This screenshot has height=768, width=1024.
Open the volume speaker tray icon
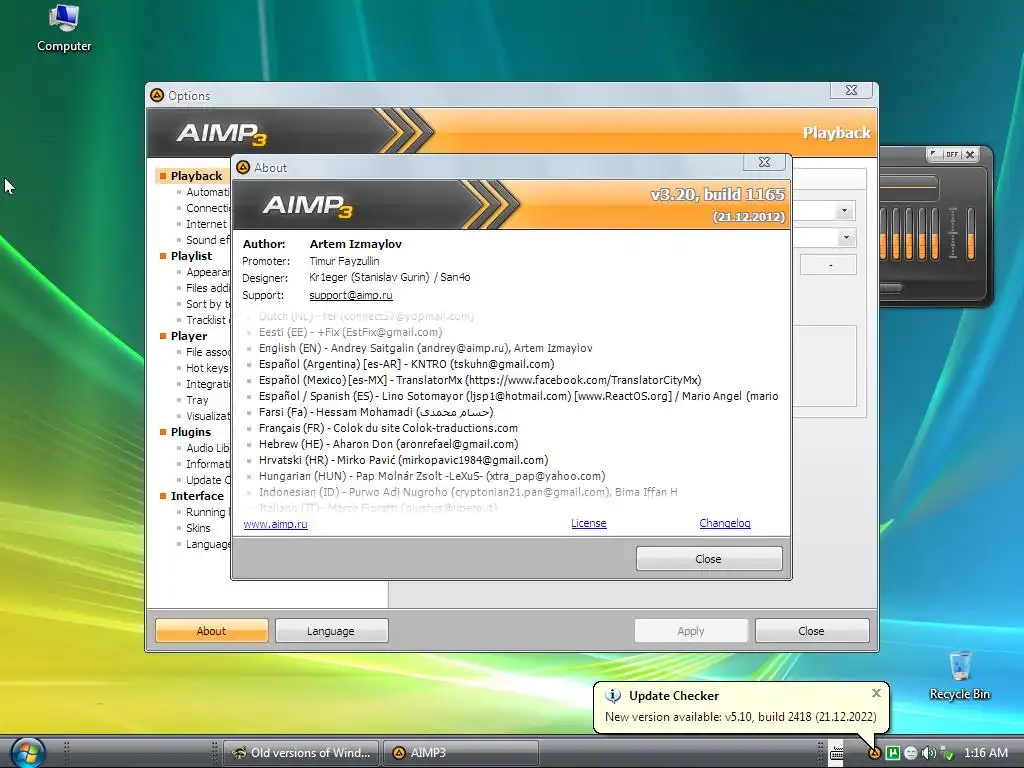click(x=928, y=753)
